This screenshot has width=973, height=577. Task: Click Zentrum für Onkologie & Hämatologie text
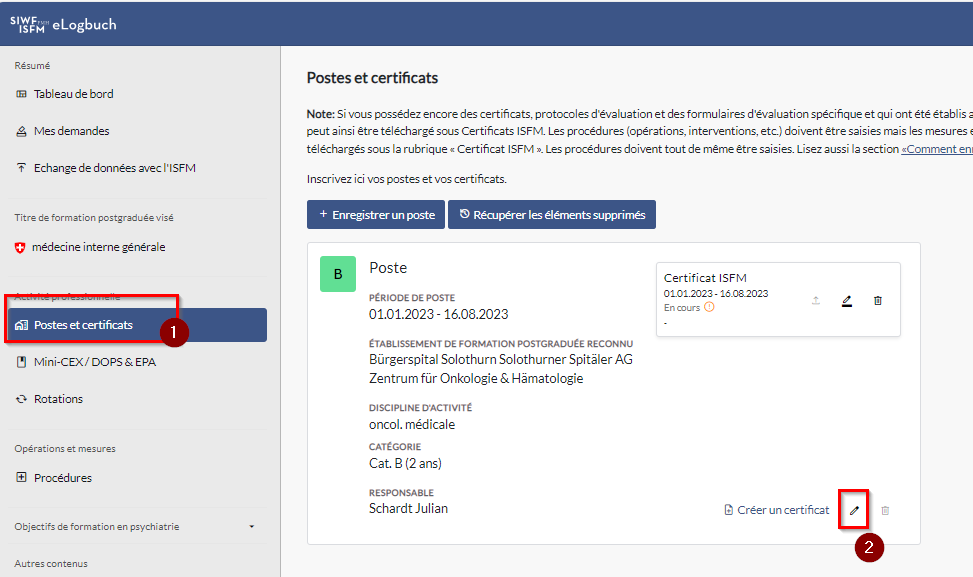(476, 378)
